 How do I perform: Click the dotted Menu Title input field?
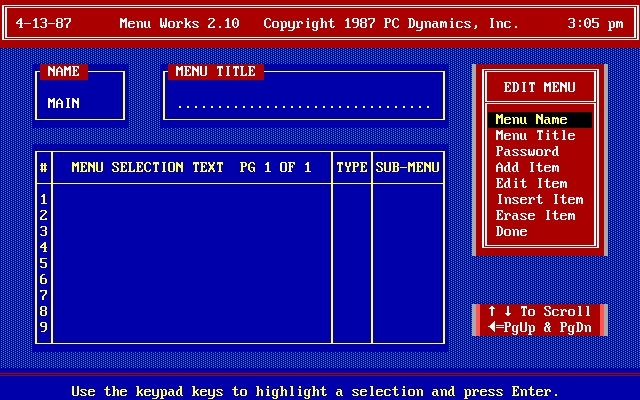tap(303, 103)
